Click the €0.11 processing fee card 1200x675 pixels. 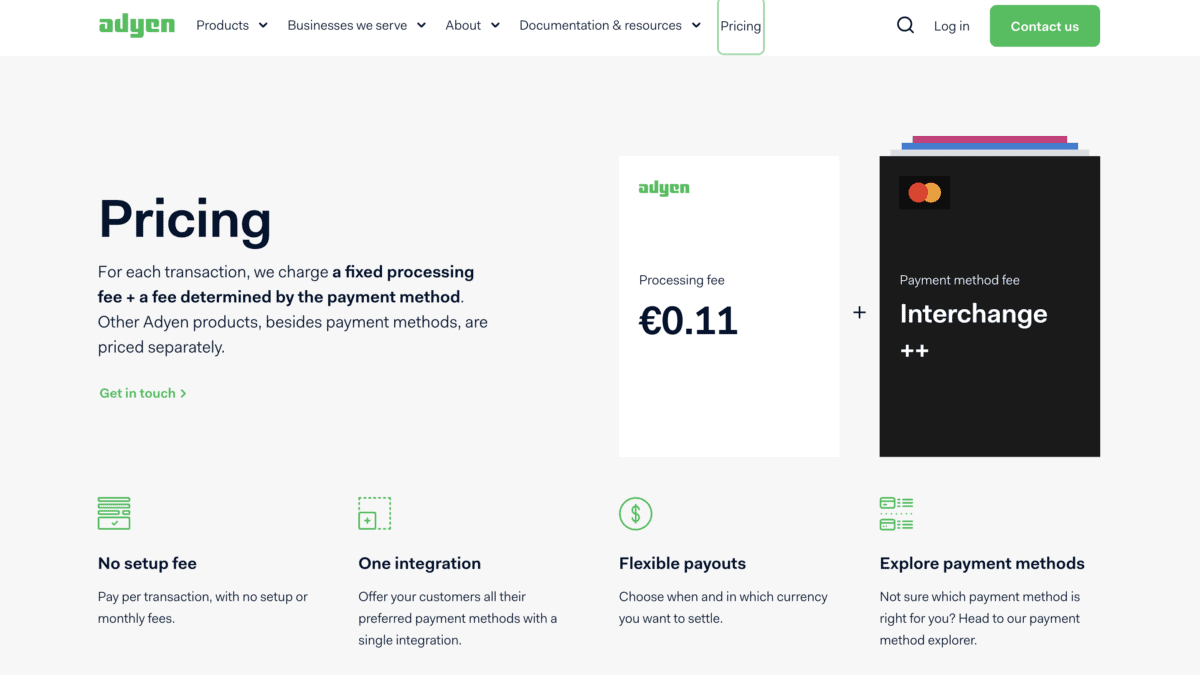click(729, 305)
